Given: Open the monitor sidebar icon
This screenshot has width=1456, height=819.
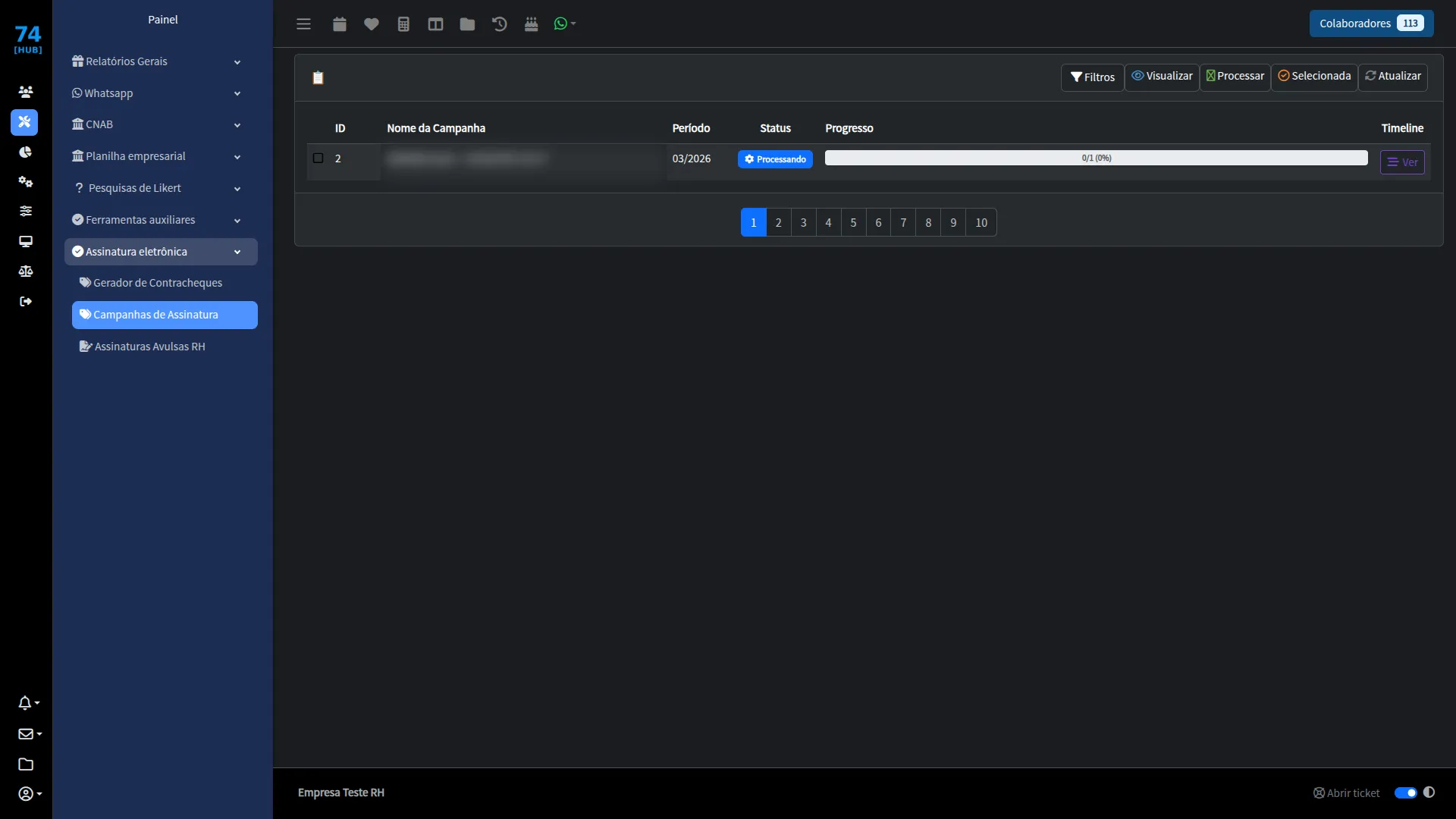Looking at the screenshot, I should point(25,241).
